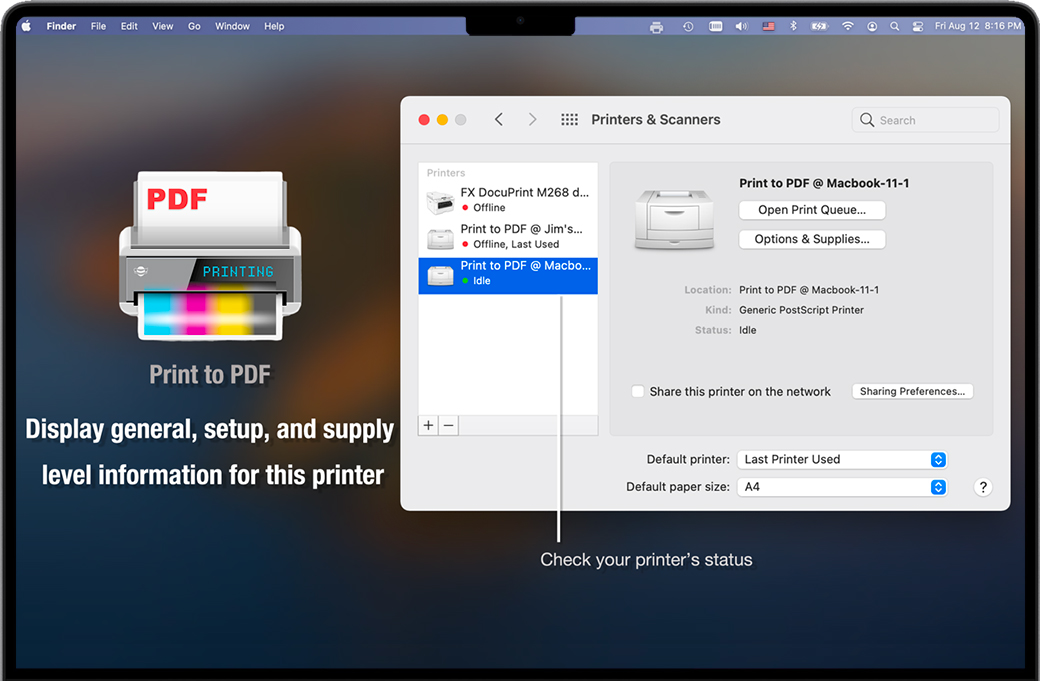Screen dimensions: 1040x681
Task: Enable Share this printer on the network
Action: (637, 392)
